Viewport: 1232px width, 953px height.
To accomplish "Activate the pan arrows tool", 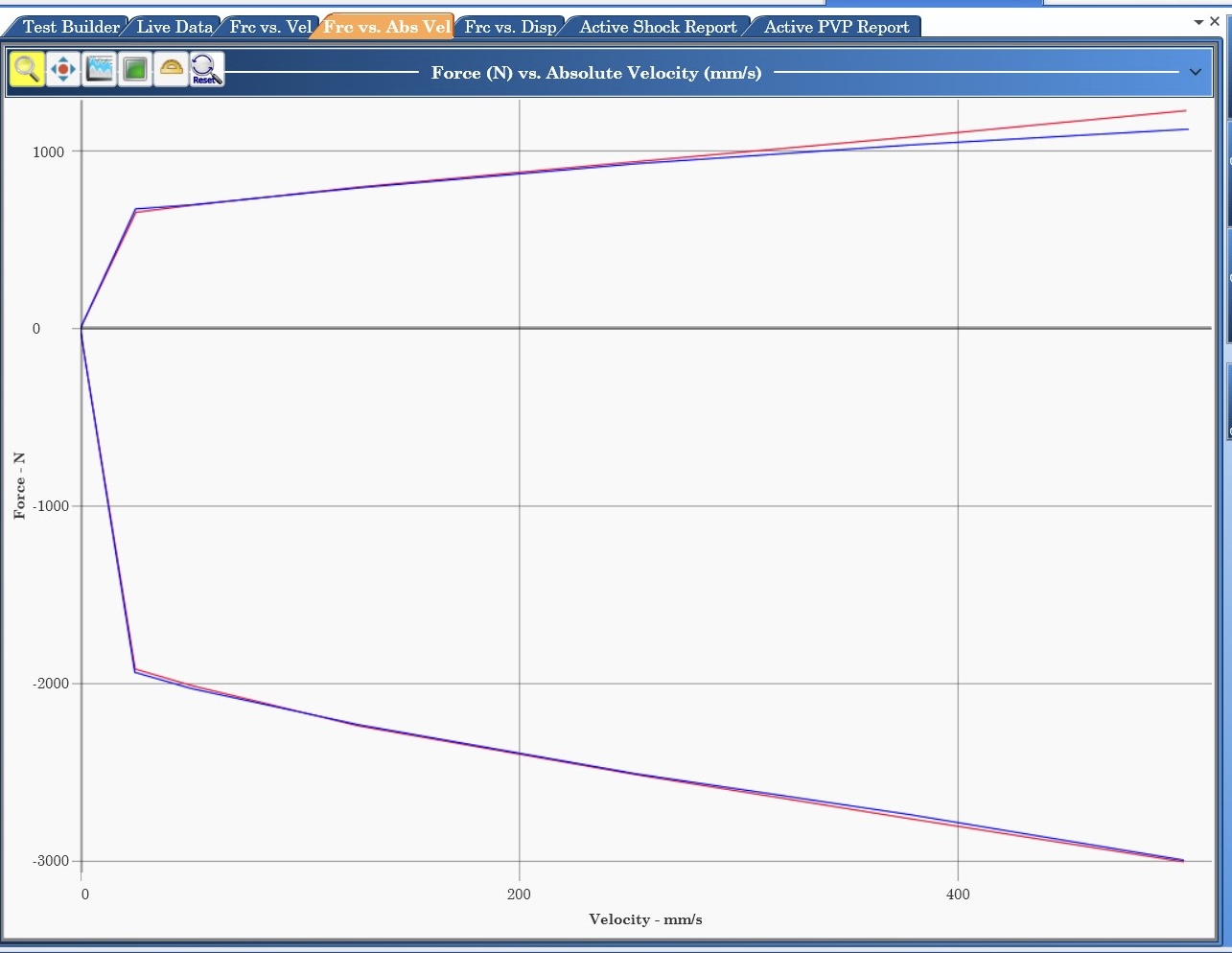I will (x=63, y=69).
